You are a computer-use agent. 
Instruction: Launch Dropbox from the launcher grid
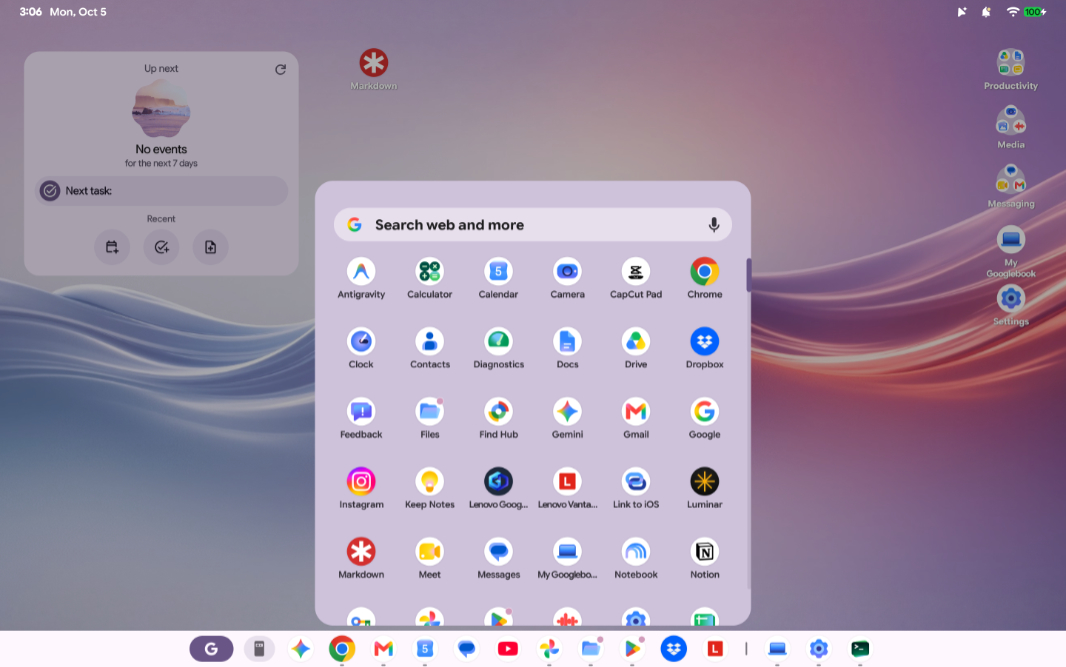[x=704, y=341]
